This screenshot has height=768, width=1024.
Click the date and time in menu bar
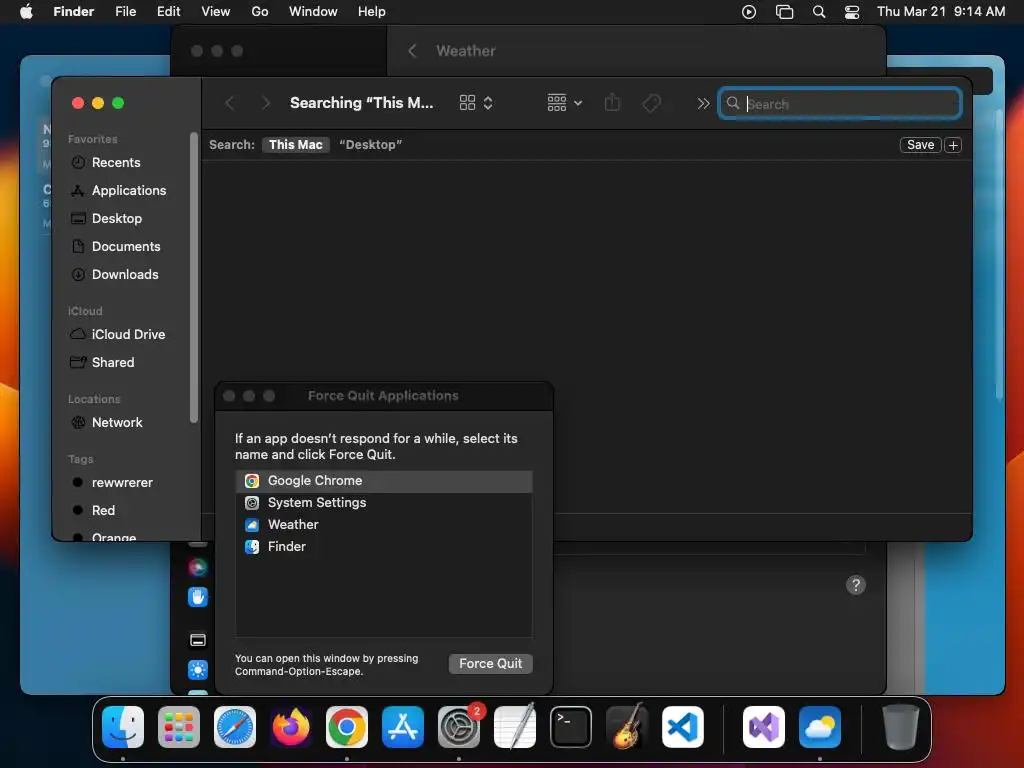click(x=940, y=12)
